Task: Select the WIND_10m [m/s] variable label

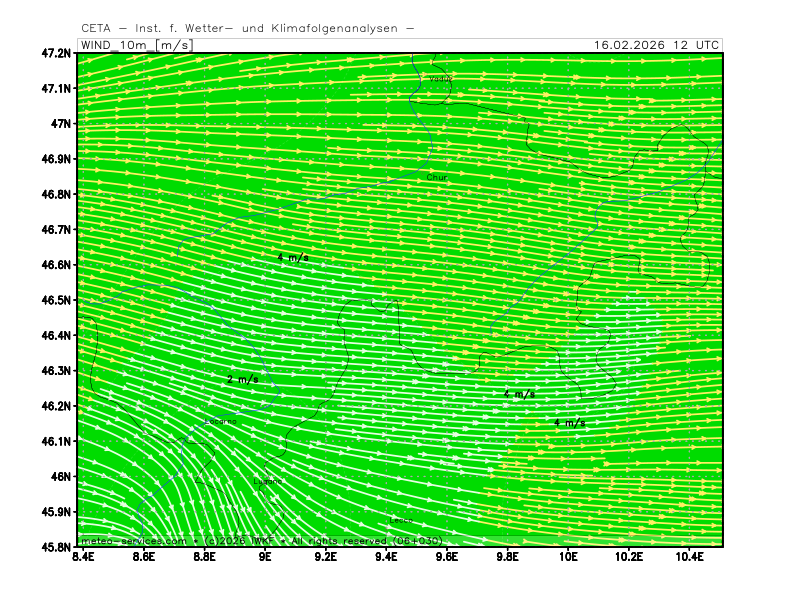Action: (x=136, y=45)
